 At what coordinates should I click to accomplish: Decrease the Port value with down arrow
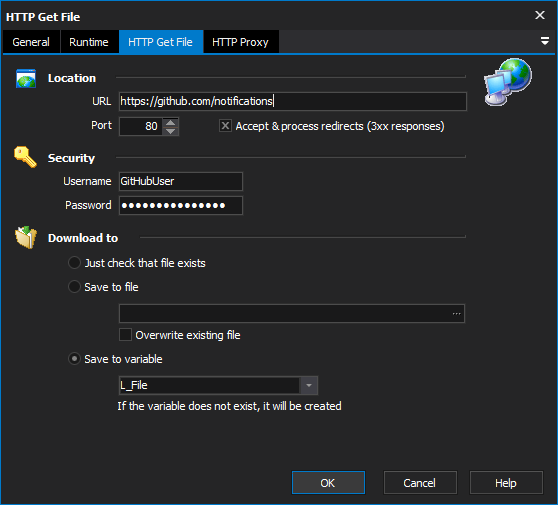click(x=170, y=131)
